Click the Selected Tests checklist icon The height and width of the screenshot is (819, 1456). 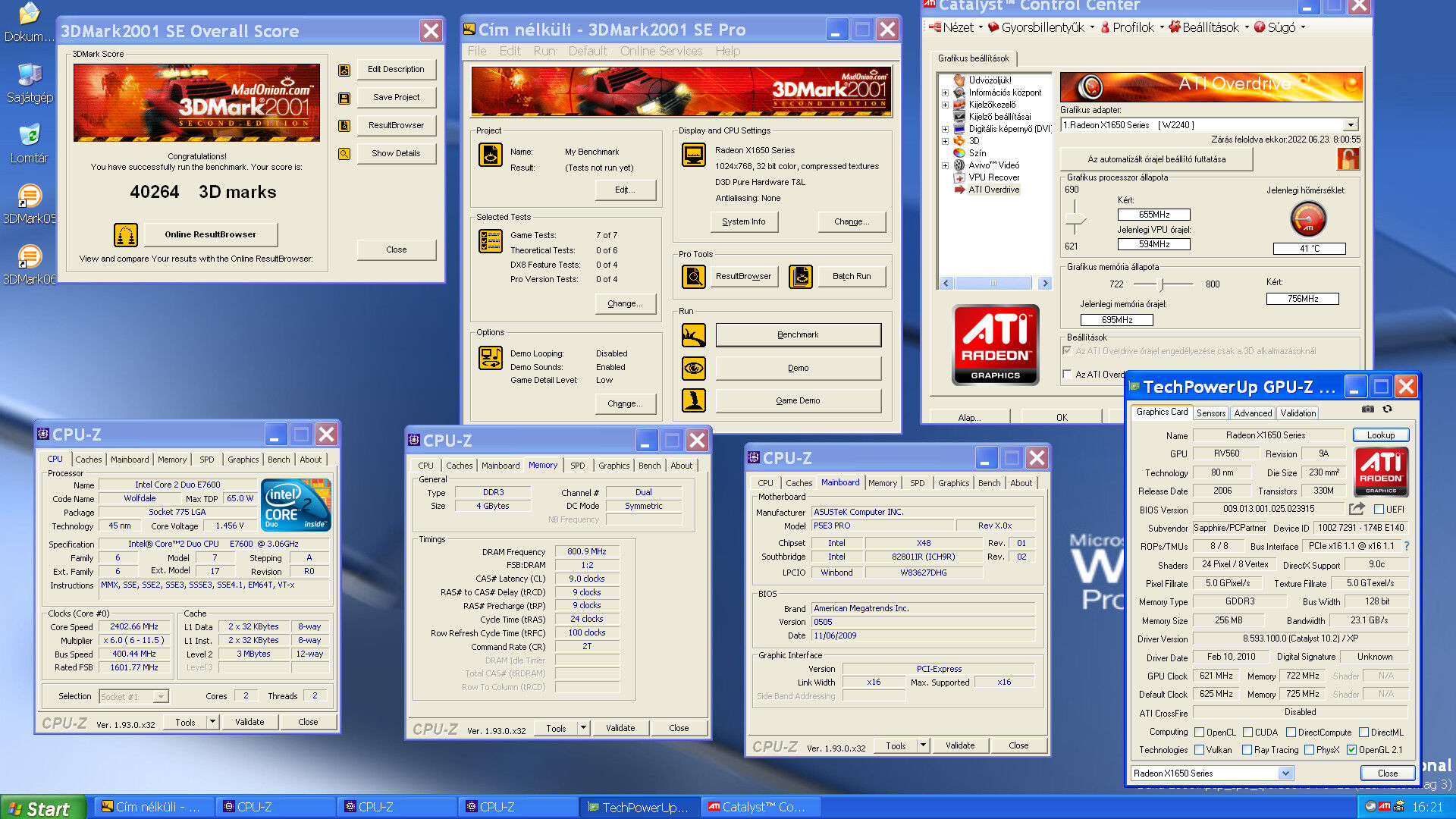(491, 241)
